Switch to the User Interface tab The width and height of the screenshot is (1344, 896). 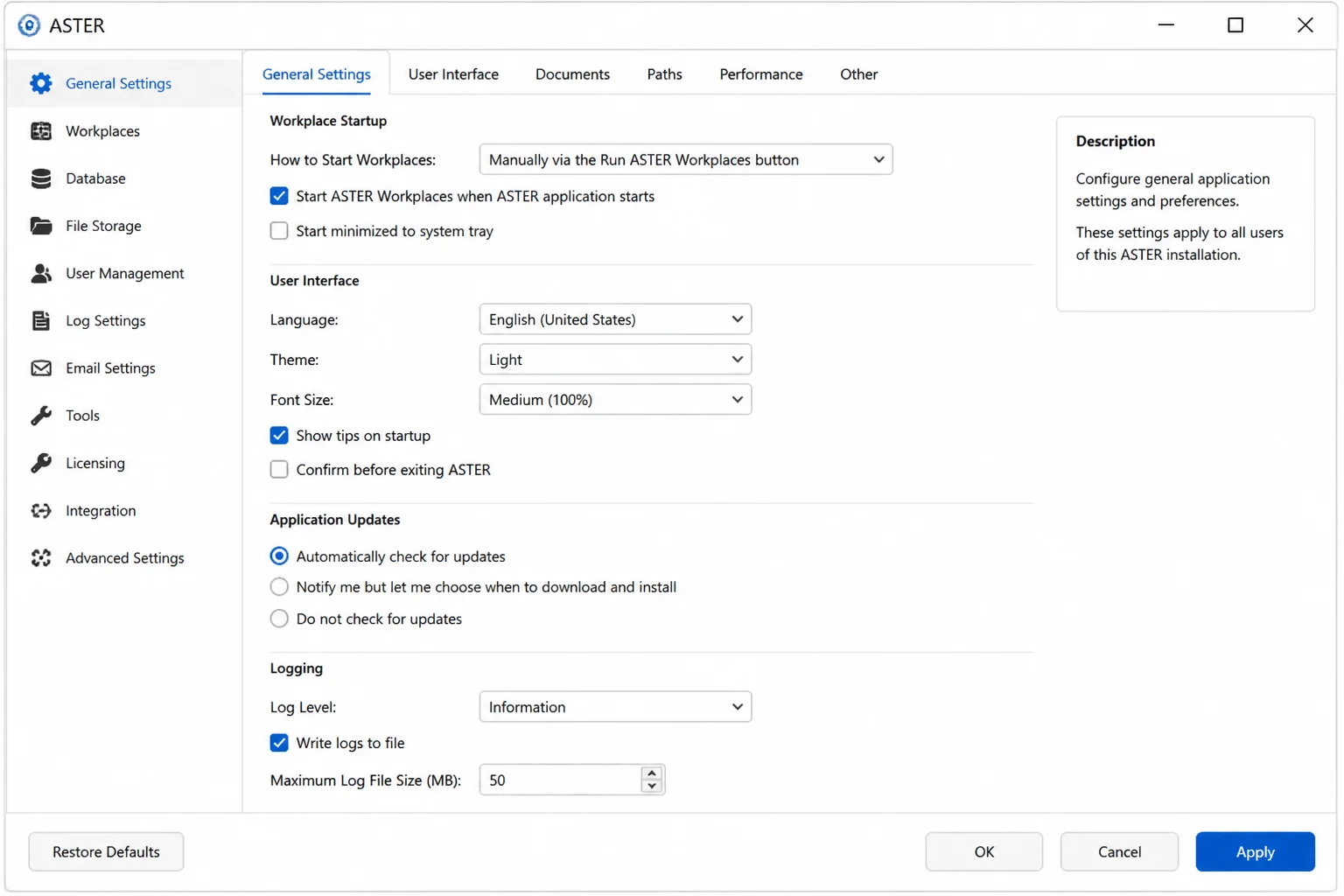coord(453,74)
